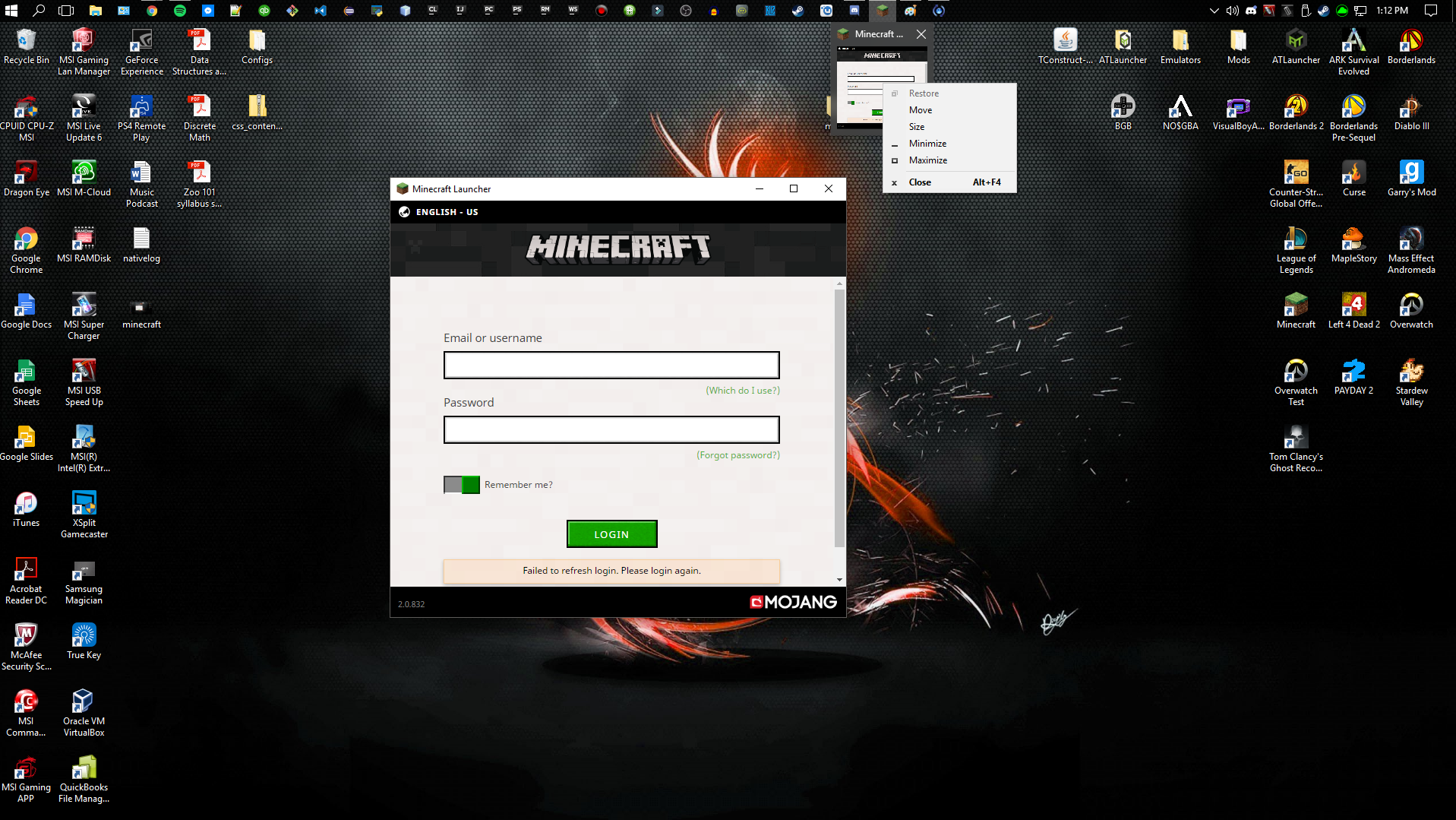This screenshot has width=1456, height=820.
Task: Open File Explorer from the taskbar
Action: [96, 11]
